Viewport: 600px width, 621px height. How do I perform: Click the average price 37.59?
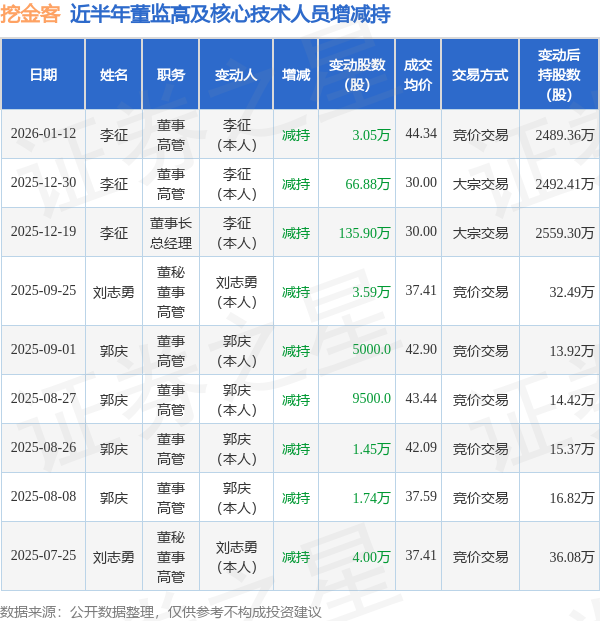click(421, 497)
